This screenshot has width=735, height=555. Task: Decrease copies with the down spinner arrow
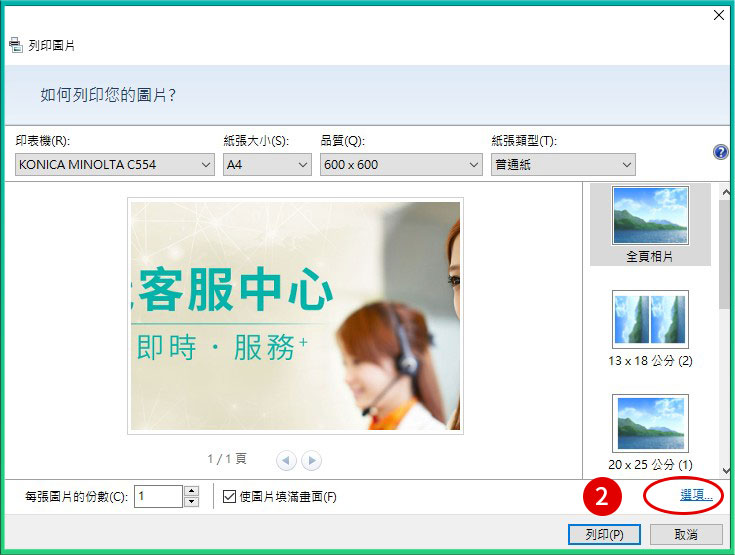(191, 502)
